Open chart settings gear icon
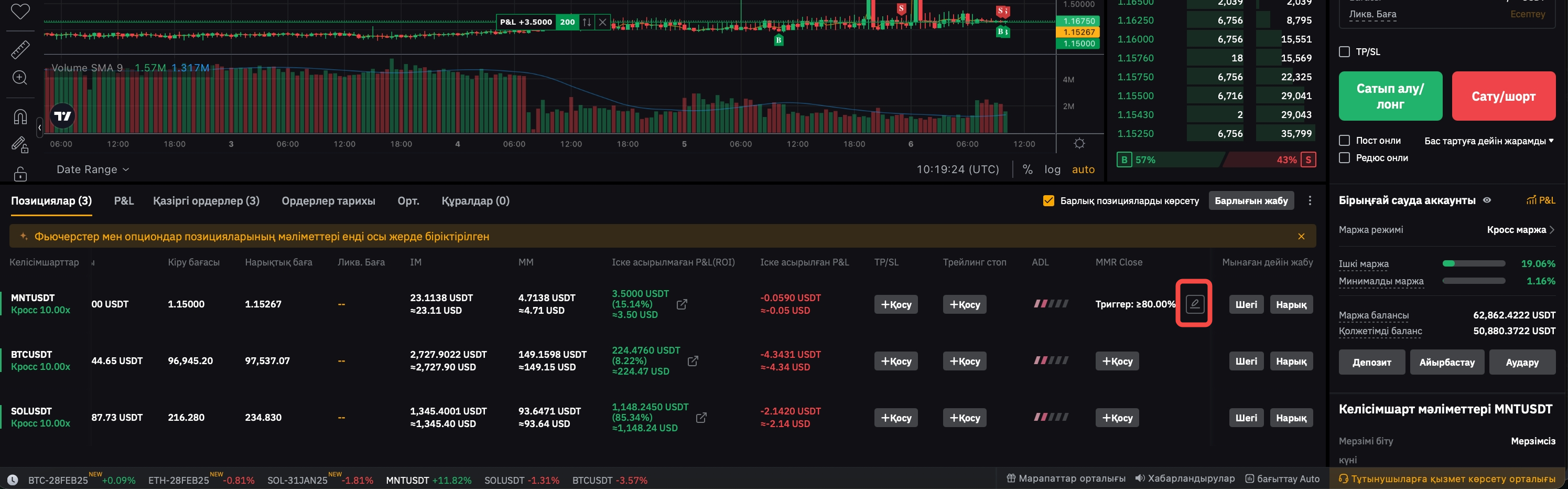 coord(1079,144)
